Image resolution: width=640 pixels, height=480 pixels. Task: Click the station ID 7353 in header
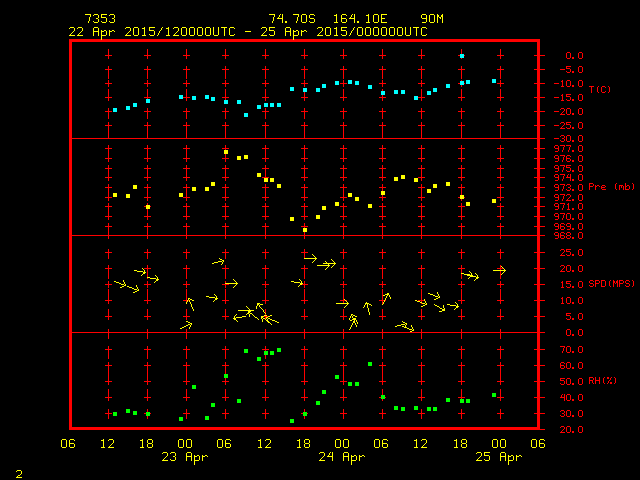tap(100, 19)
